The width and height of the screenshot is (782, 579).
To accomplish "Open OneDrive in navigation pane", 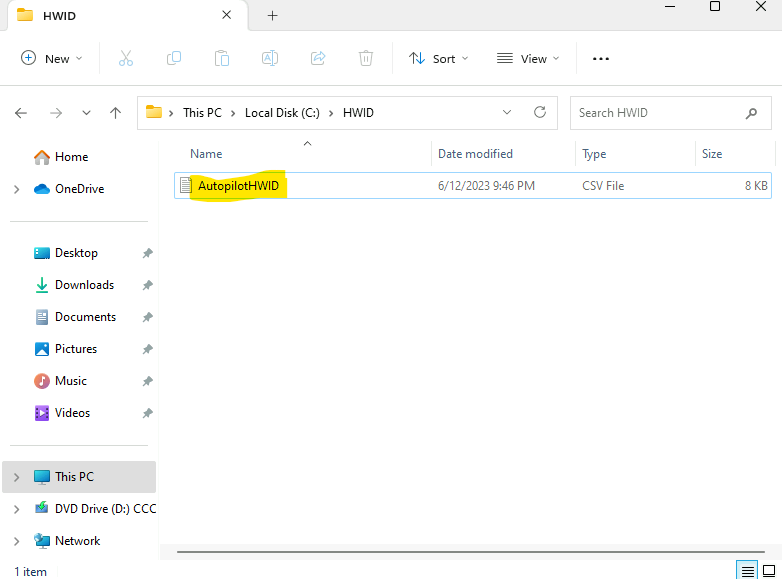I will (79, 189).
